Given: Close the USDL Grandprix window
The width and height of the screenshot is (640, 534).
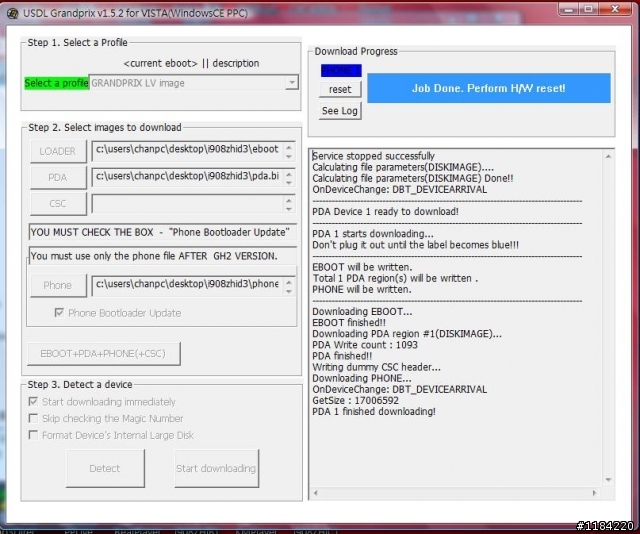Looking at the screenshot, I should click(615, 9).
